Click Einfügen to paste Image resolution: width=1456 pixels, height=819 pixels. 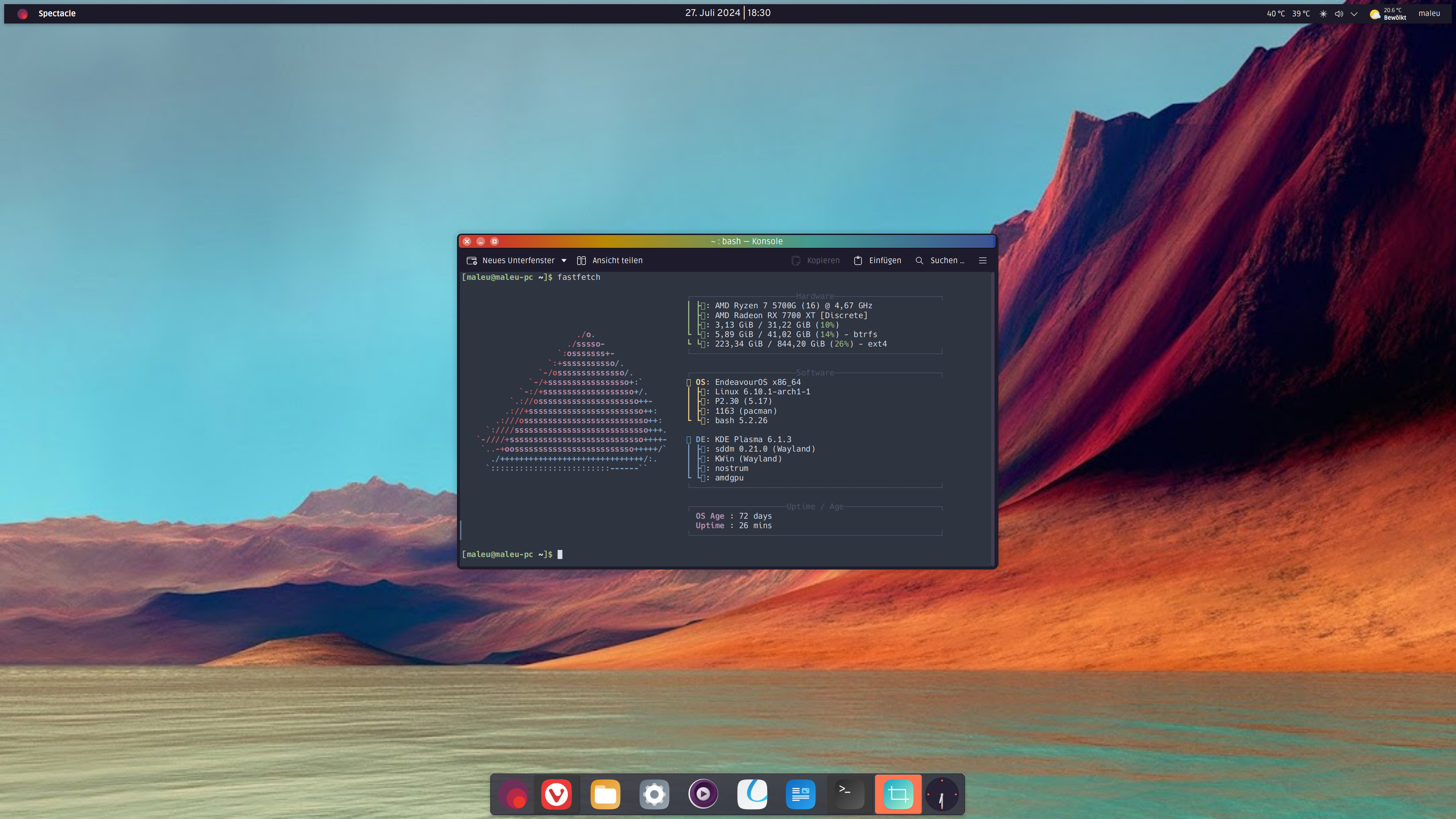click(x=877, y=260)
